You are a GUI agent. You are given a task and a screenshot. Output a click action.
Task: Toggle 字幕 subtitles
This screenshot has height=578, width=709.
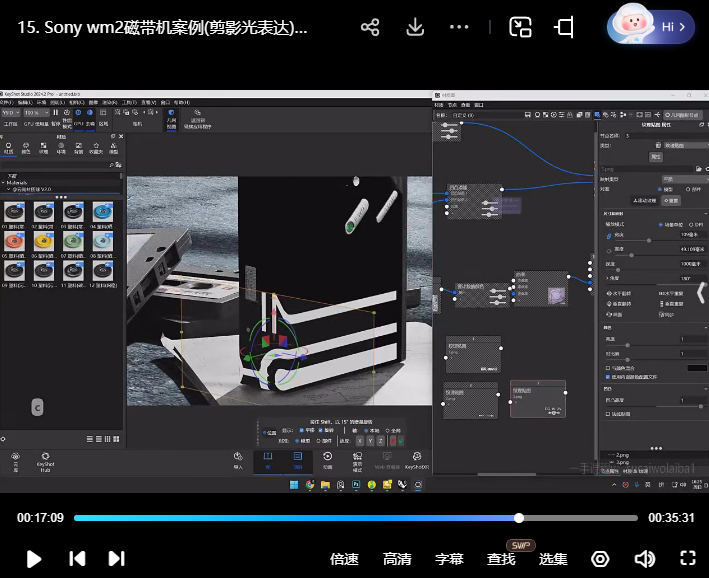449,559
